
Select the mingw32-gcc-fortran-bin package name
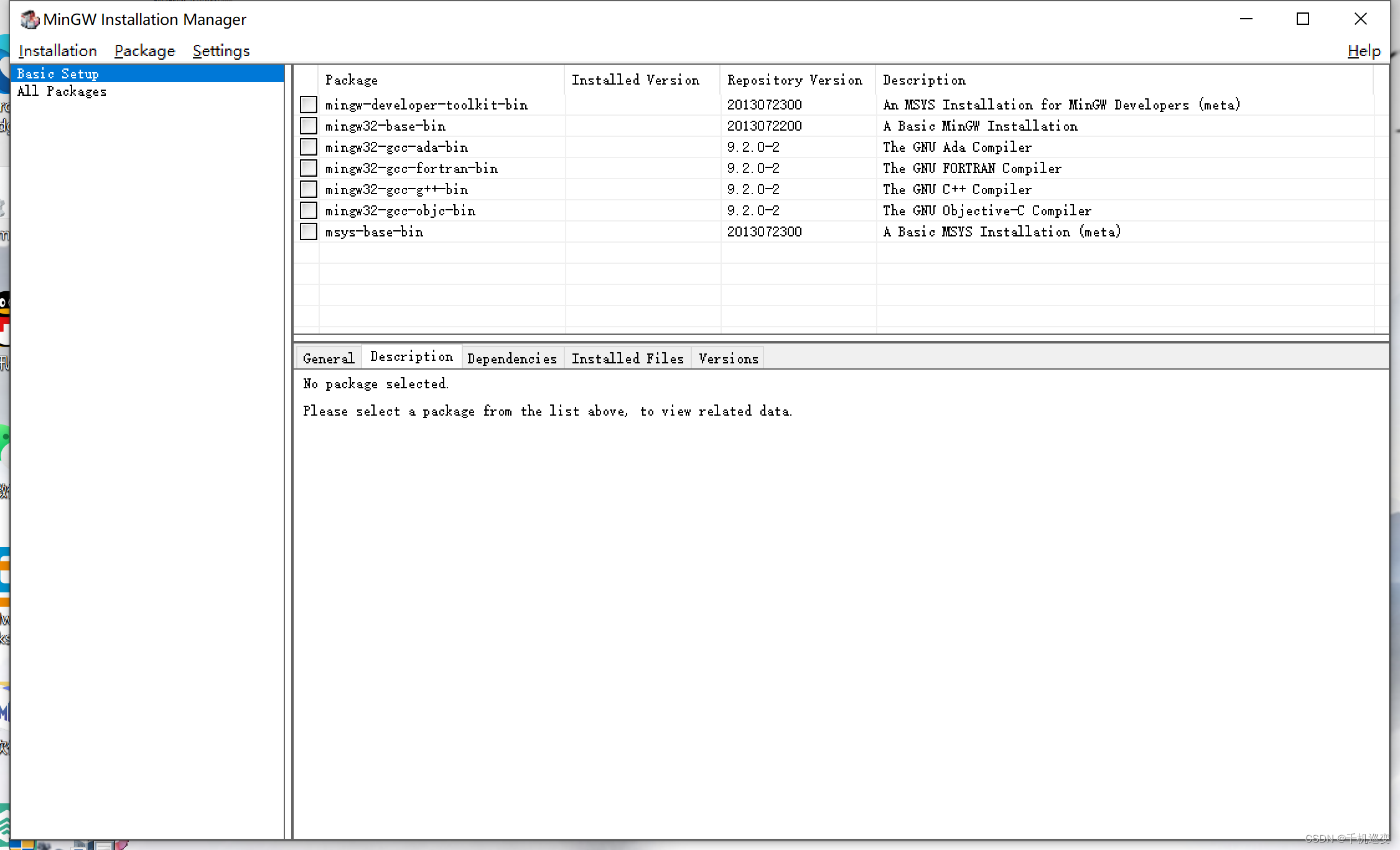411,168
